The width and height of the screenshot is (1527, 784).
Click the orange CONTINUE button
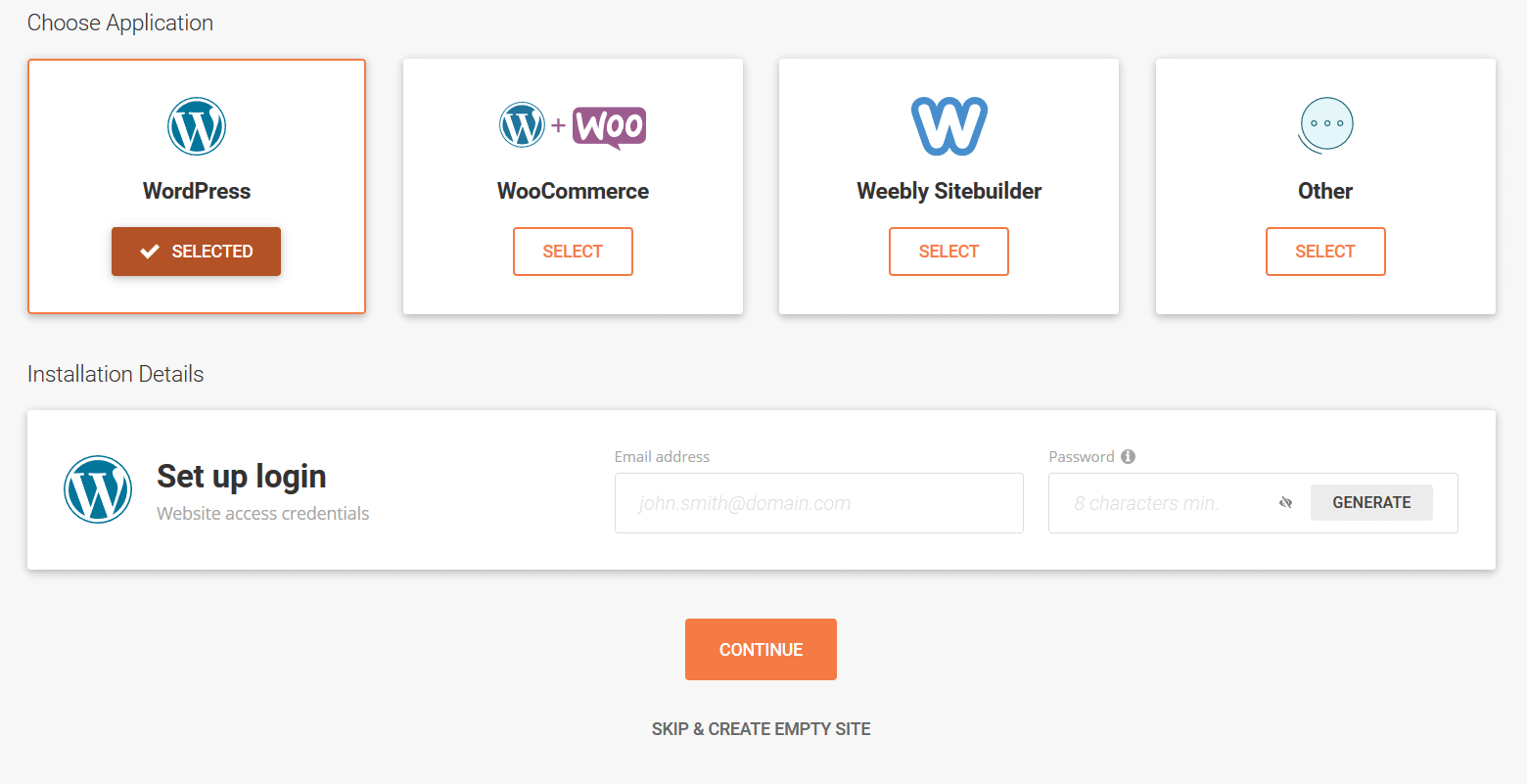coord(761,649)
